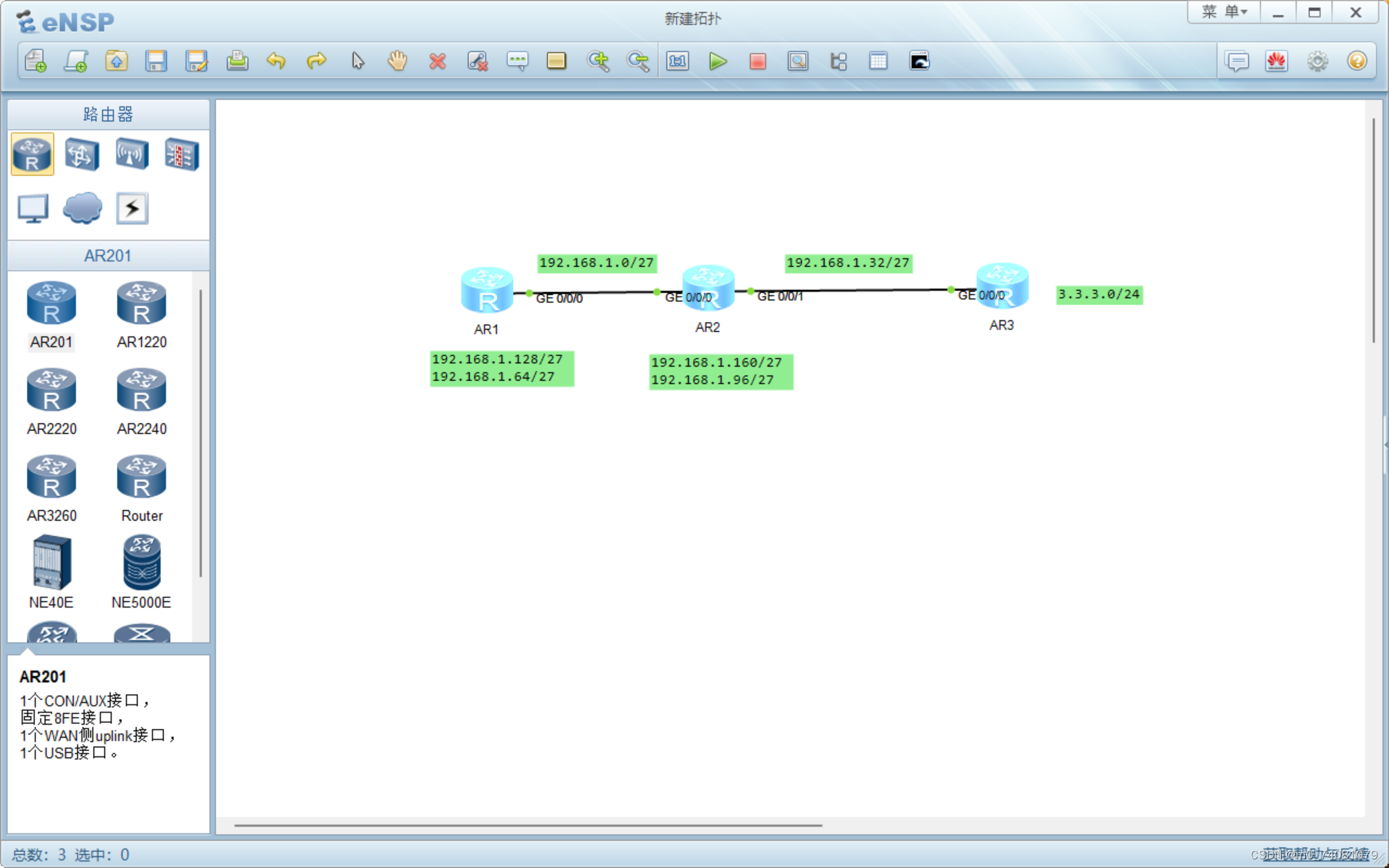
Task: Click the canvas horizontal scrollbar
Action: (x=528, y=825)
